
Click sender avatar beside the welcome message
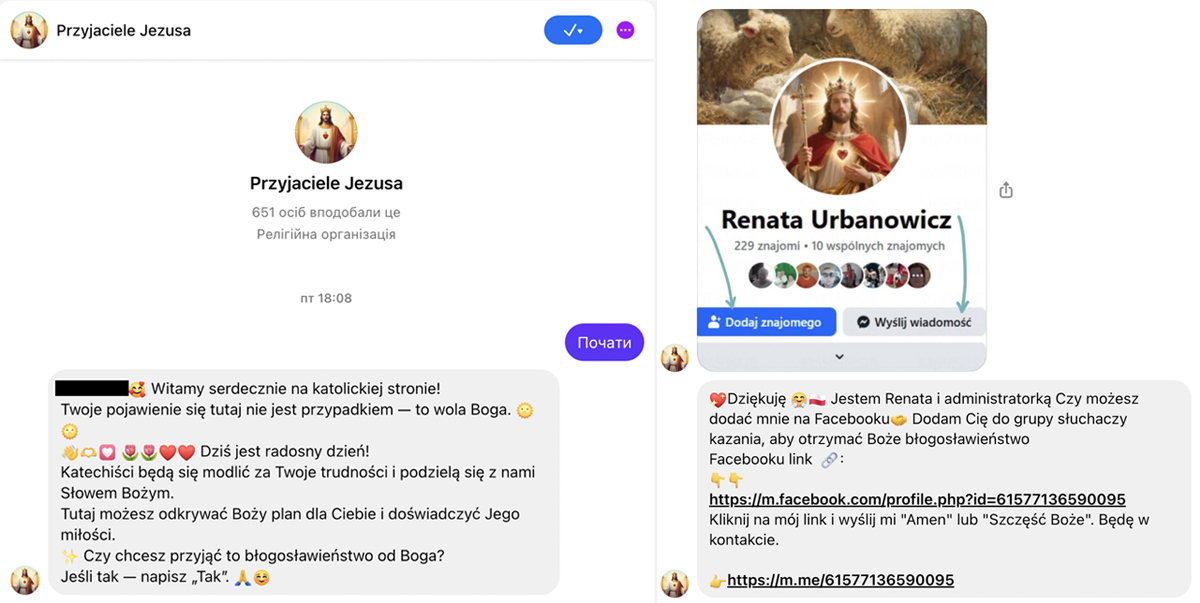point(25,579)
